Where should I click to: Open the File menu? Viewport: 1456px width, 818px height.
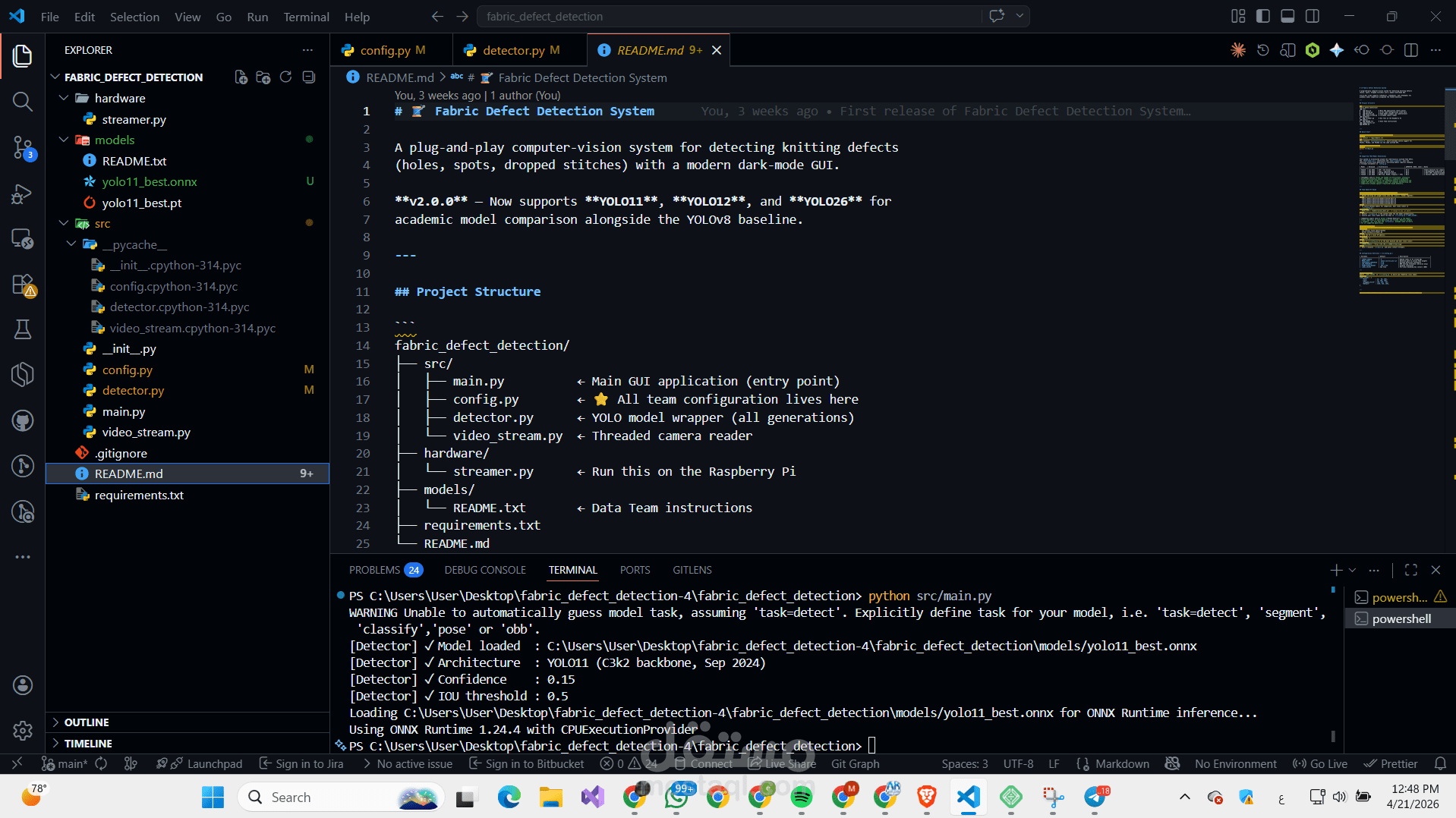pyautogui.click(x=50, y=17)
